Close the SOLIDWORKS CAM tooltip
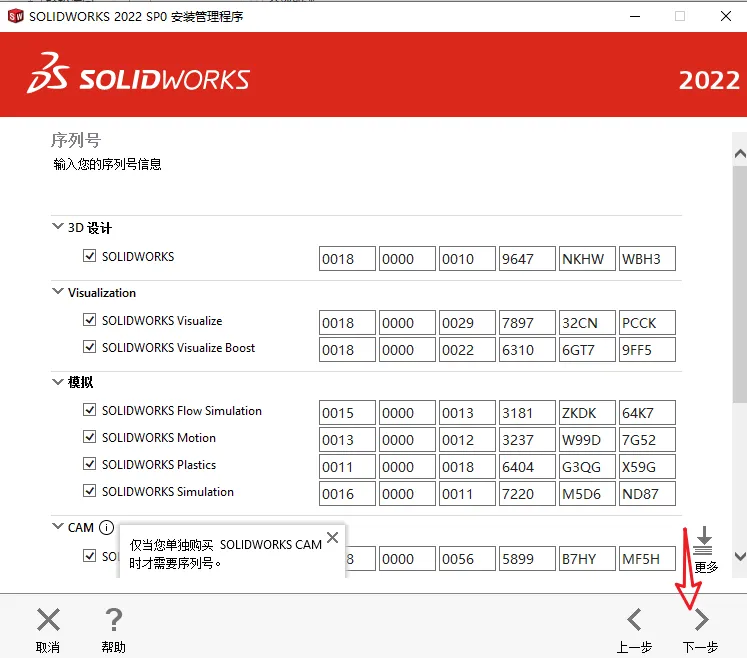Viewport: 747px width, 658px height. (x=333, y=537)
